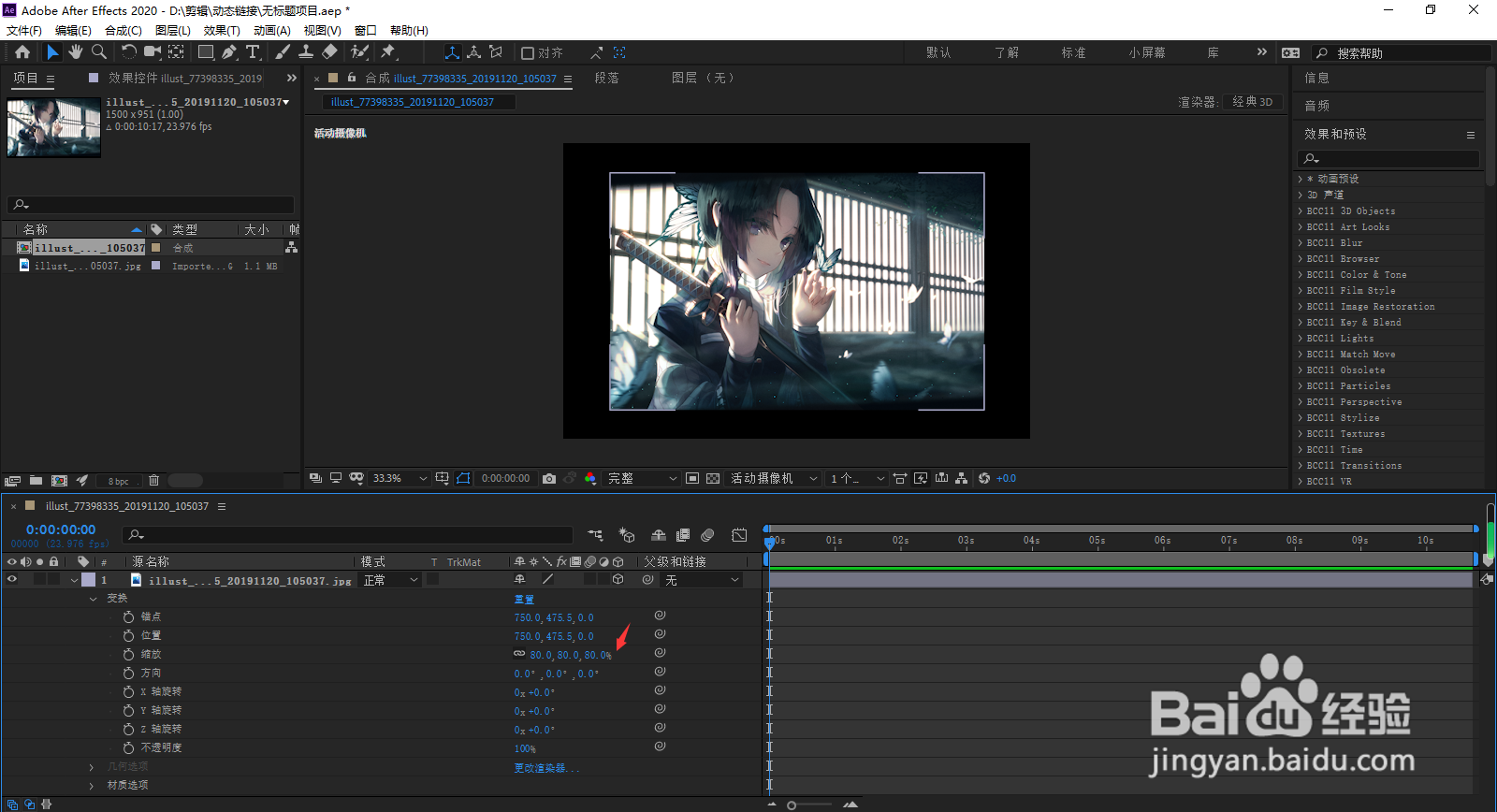The width and height of the screenshot is (1497, 812).
Task: Click the 重置 transform reset link
Action: tap(524, 599)
